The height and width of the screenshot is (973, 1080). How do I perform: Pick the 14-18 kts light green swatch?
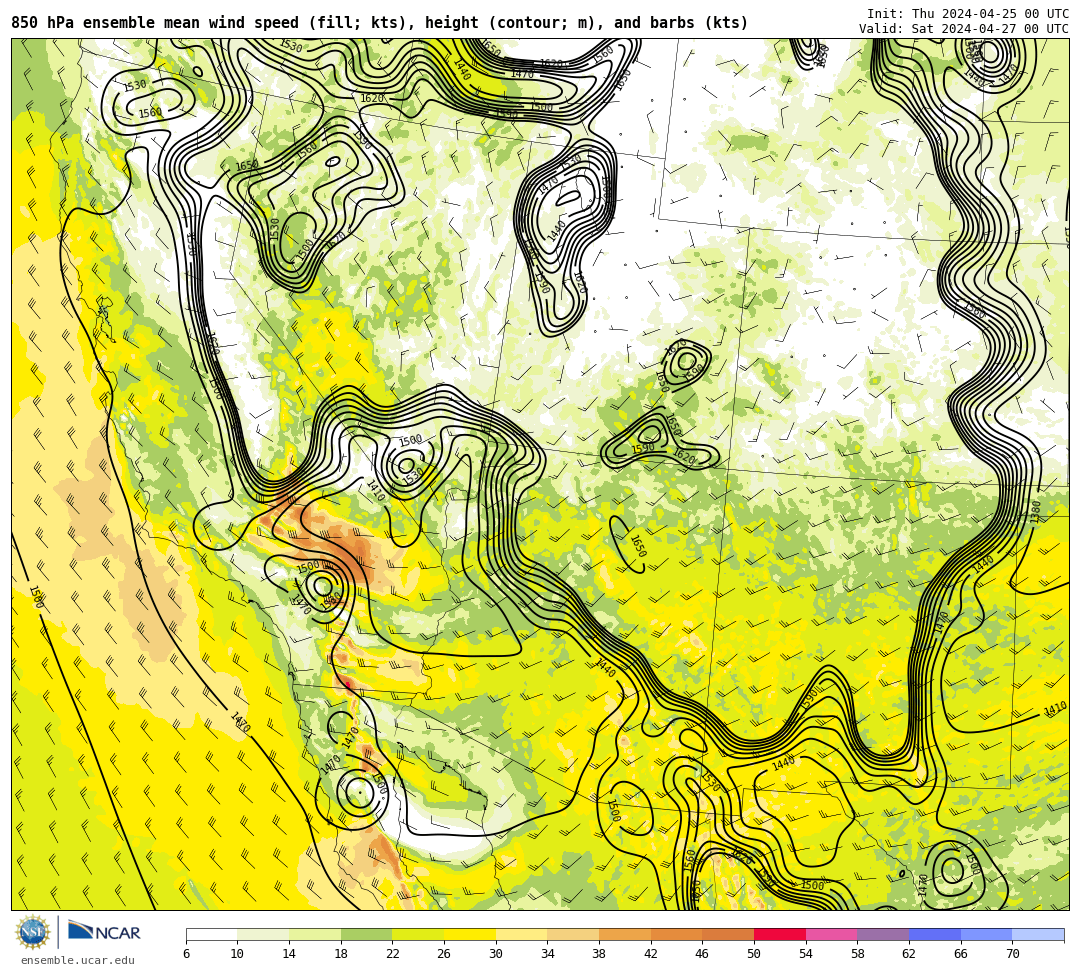pyautogui.click(x=315, y=934)
